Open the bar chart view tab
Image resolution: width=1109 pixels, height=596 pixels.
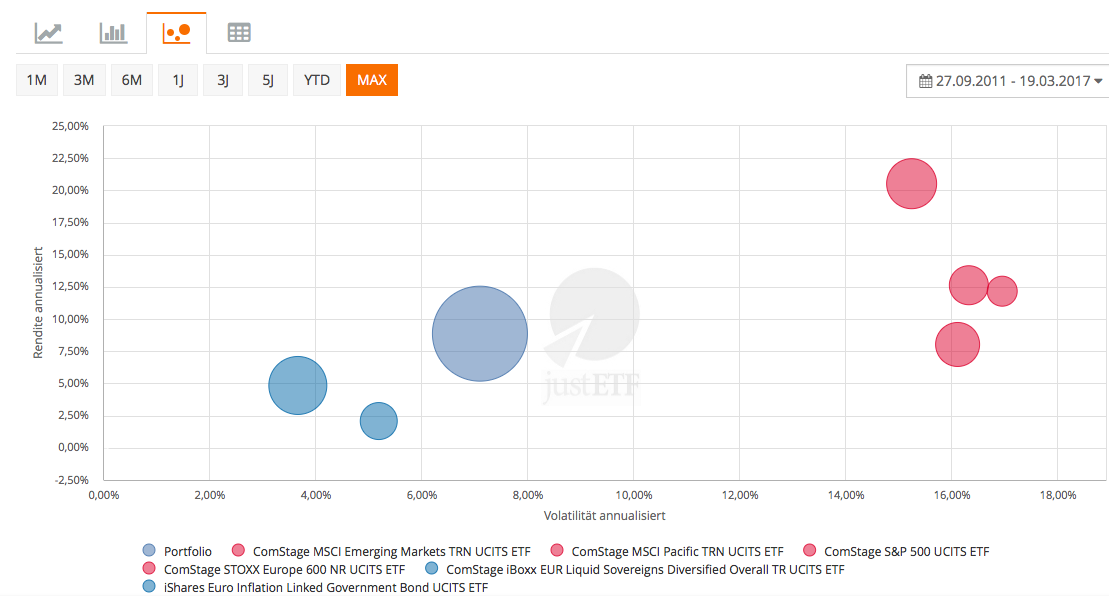(x=113, y=33)
